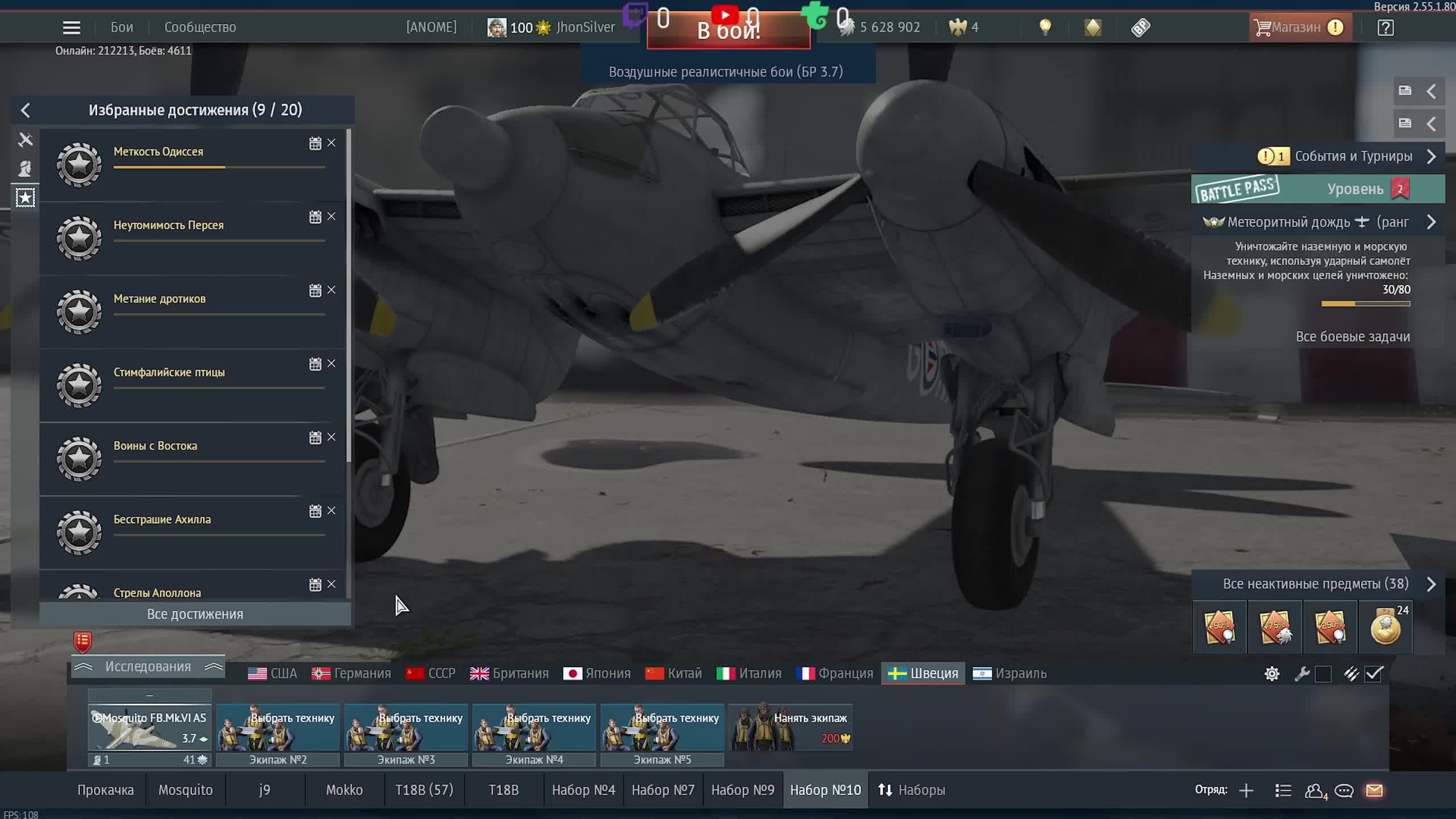The width and height of the screenshot is (1456, 819).
Task: Expand the Метеоритный дождь task details
Action: (x=1432, y=222)
